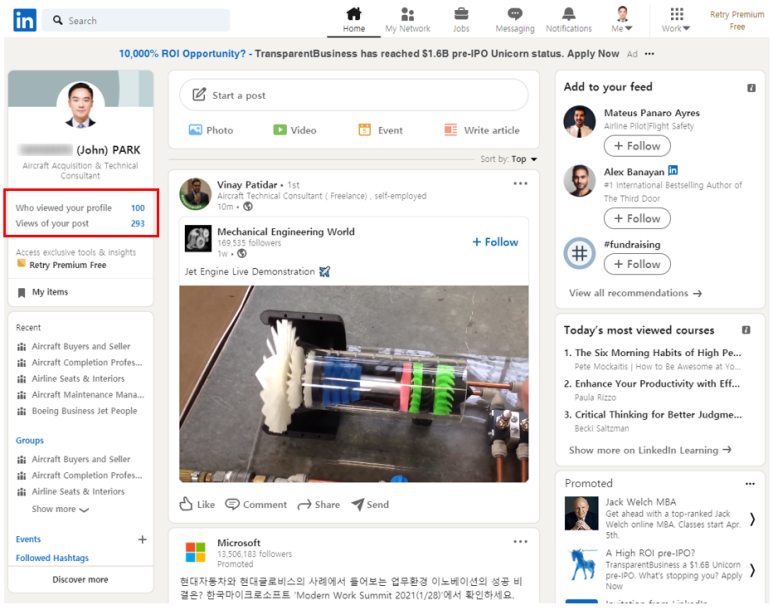The height and width of the screenshot is (610, 773).
Task: Open Messaging speech bubble icon
Action: (515, 14)
